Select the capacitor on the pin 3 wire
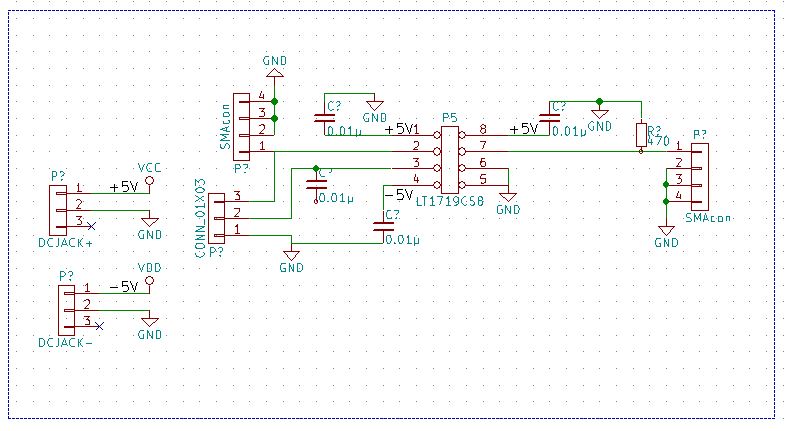 (316, 185)
